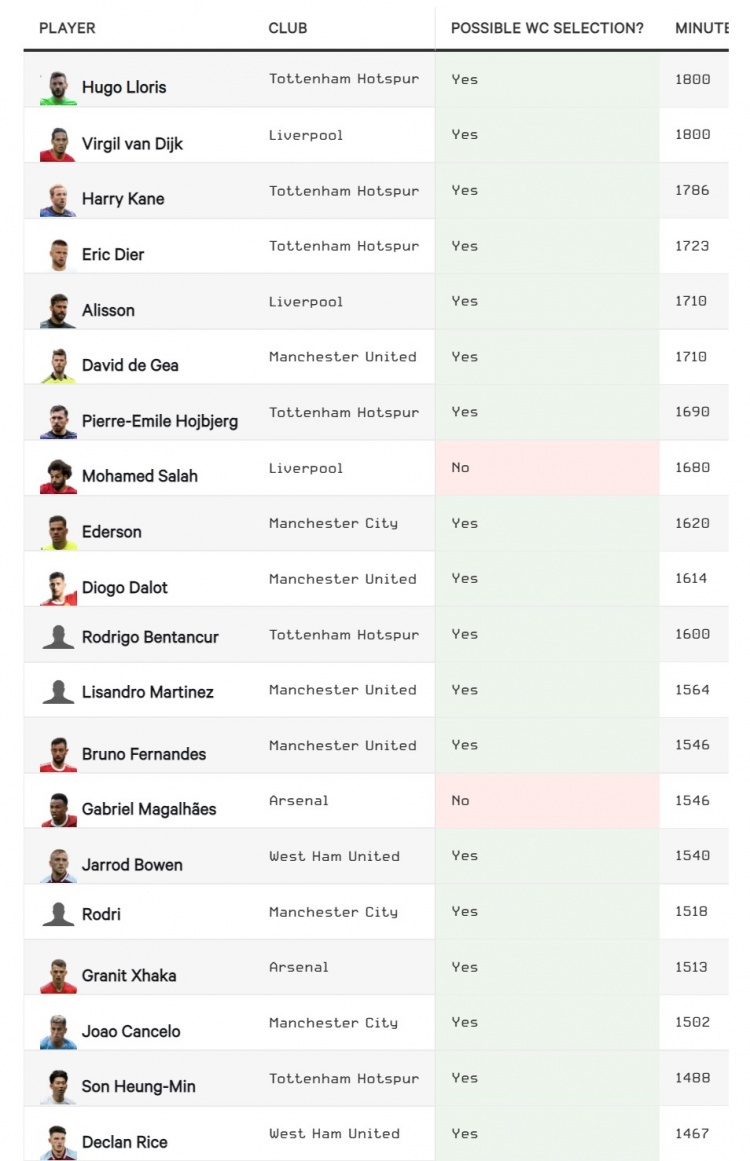Click Ederson's player photo
This screenshot has height=1161, width=750.
point(58,532)
